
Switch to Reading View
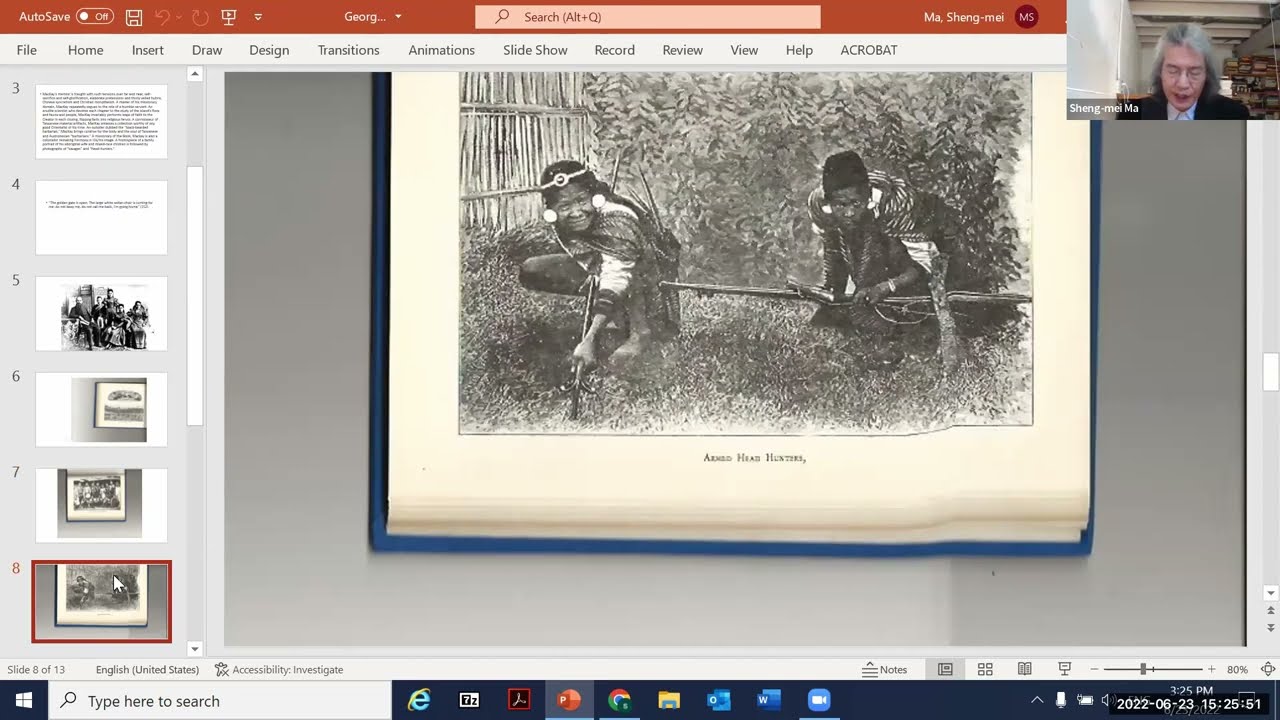[1025, 669]
